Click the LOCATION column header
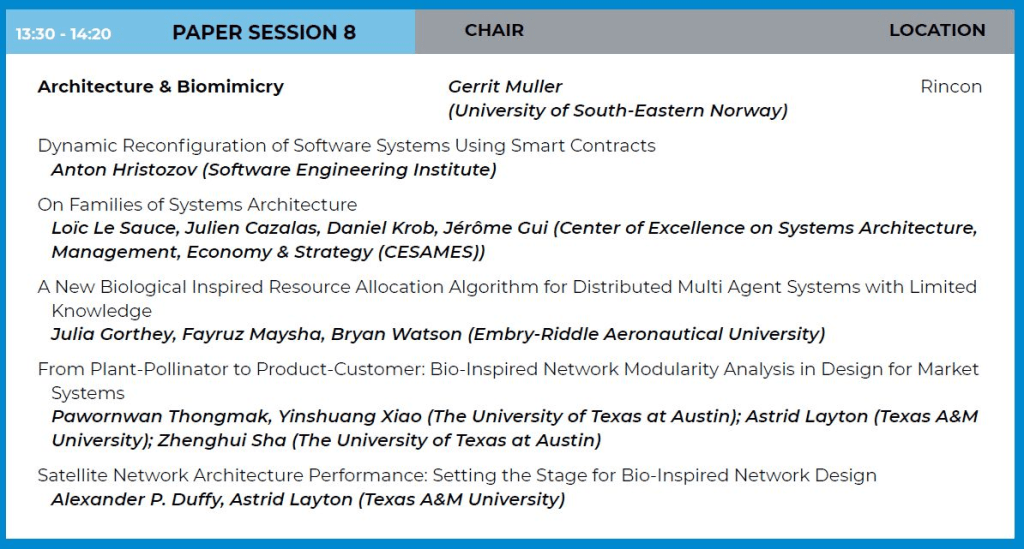1024x549 pixels. (x=937, y=31)
